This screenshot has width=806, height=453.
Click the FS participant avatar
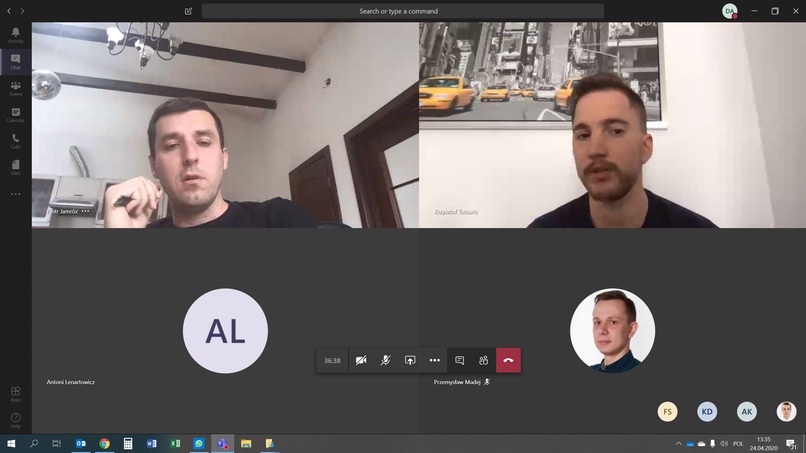pos(667,411)
